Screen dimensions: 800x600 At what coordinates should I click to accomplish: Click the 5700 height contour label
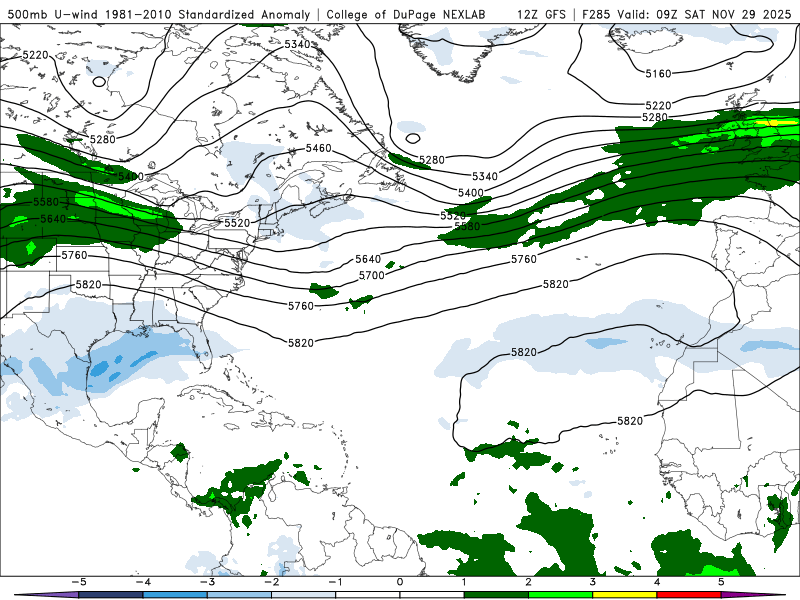coord(371,276)
